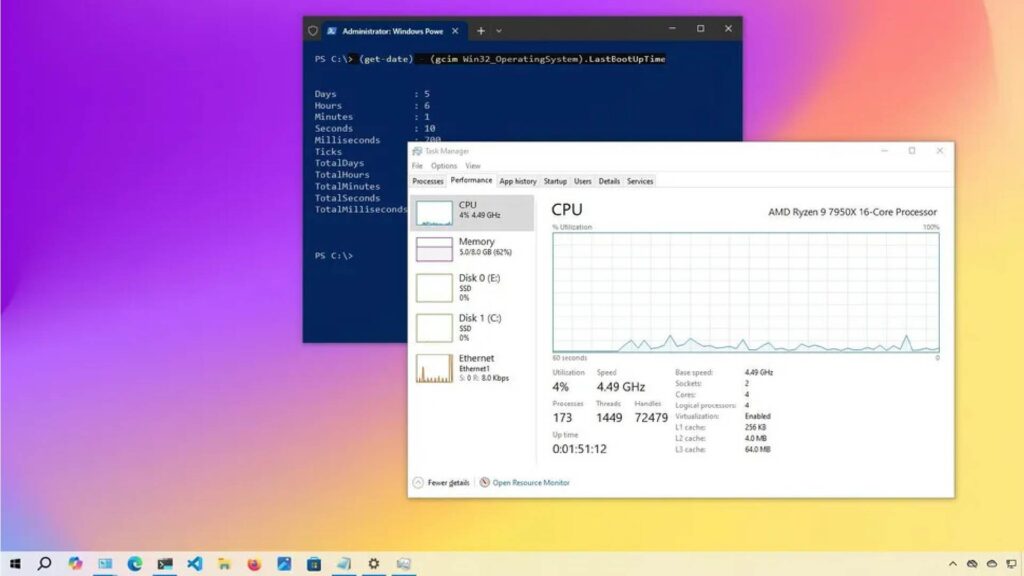The height and width of the screenshot is (576, 1024).
Task: Open taskbar Search magnifier
Action: [44, 564]
